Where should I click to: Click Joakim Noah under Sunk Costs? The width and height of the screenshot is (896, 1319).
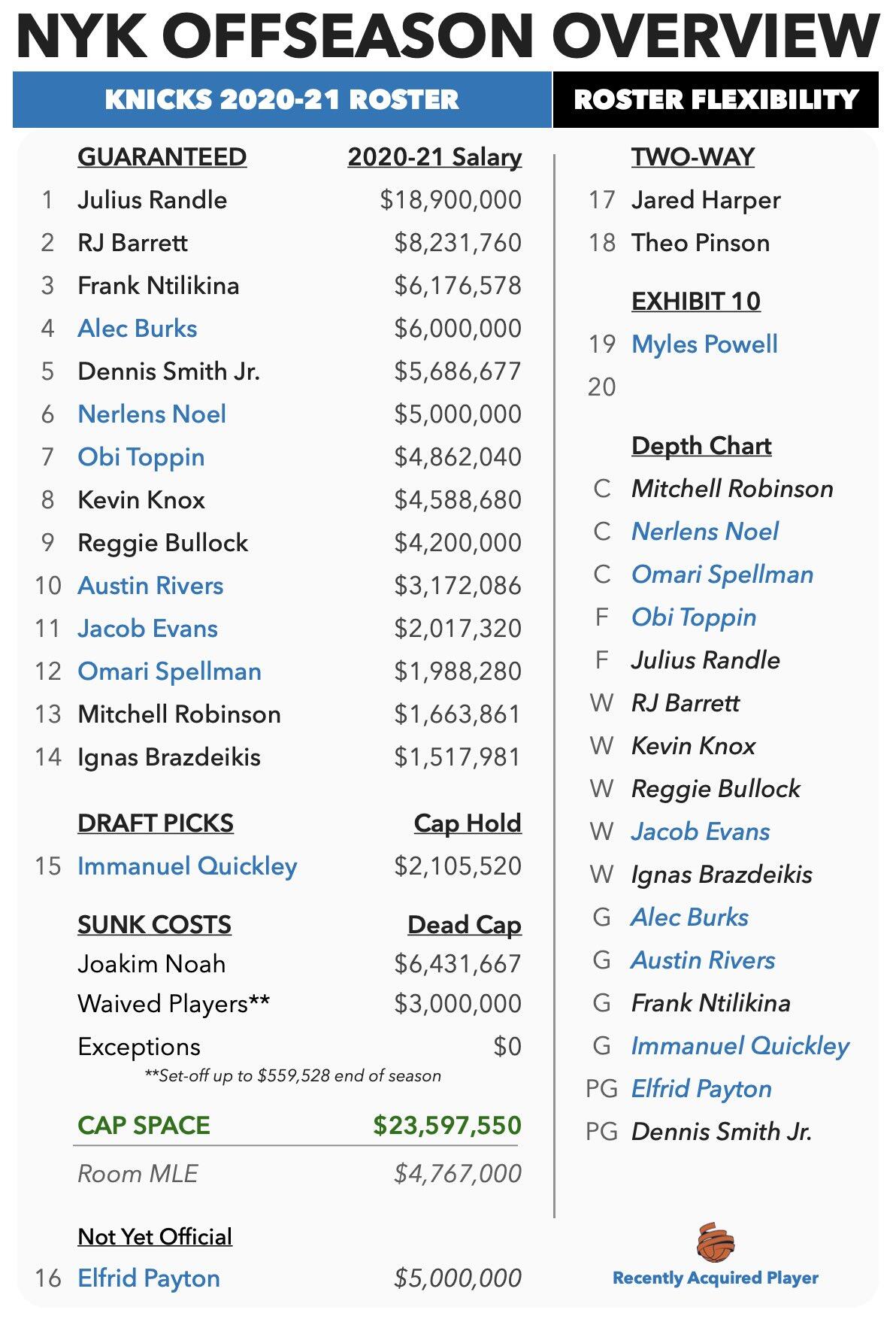pyautogui.click(x=152, y=964)
